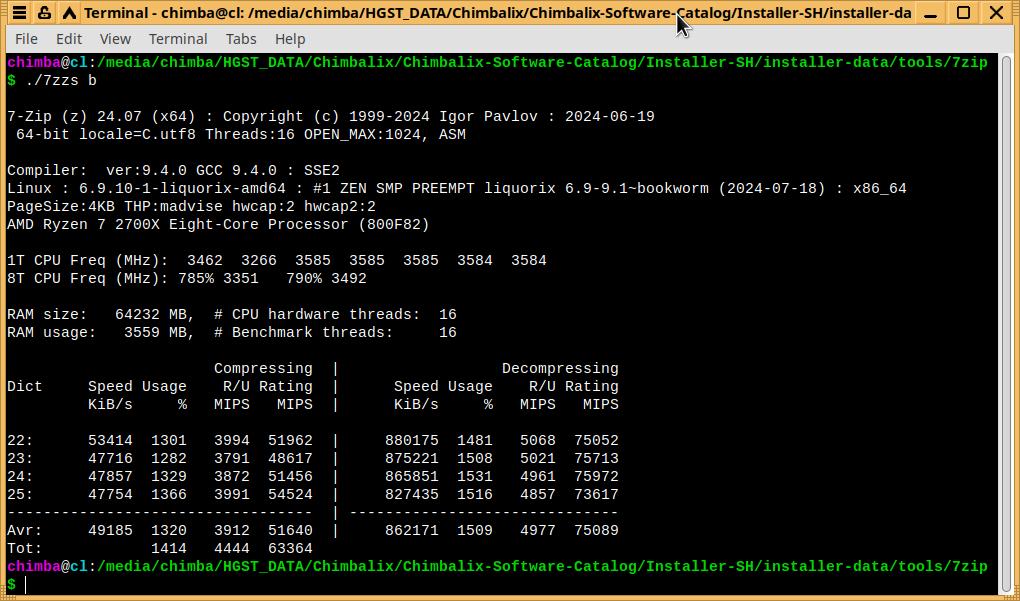Open the Tabs menu

pos(241,39)
